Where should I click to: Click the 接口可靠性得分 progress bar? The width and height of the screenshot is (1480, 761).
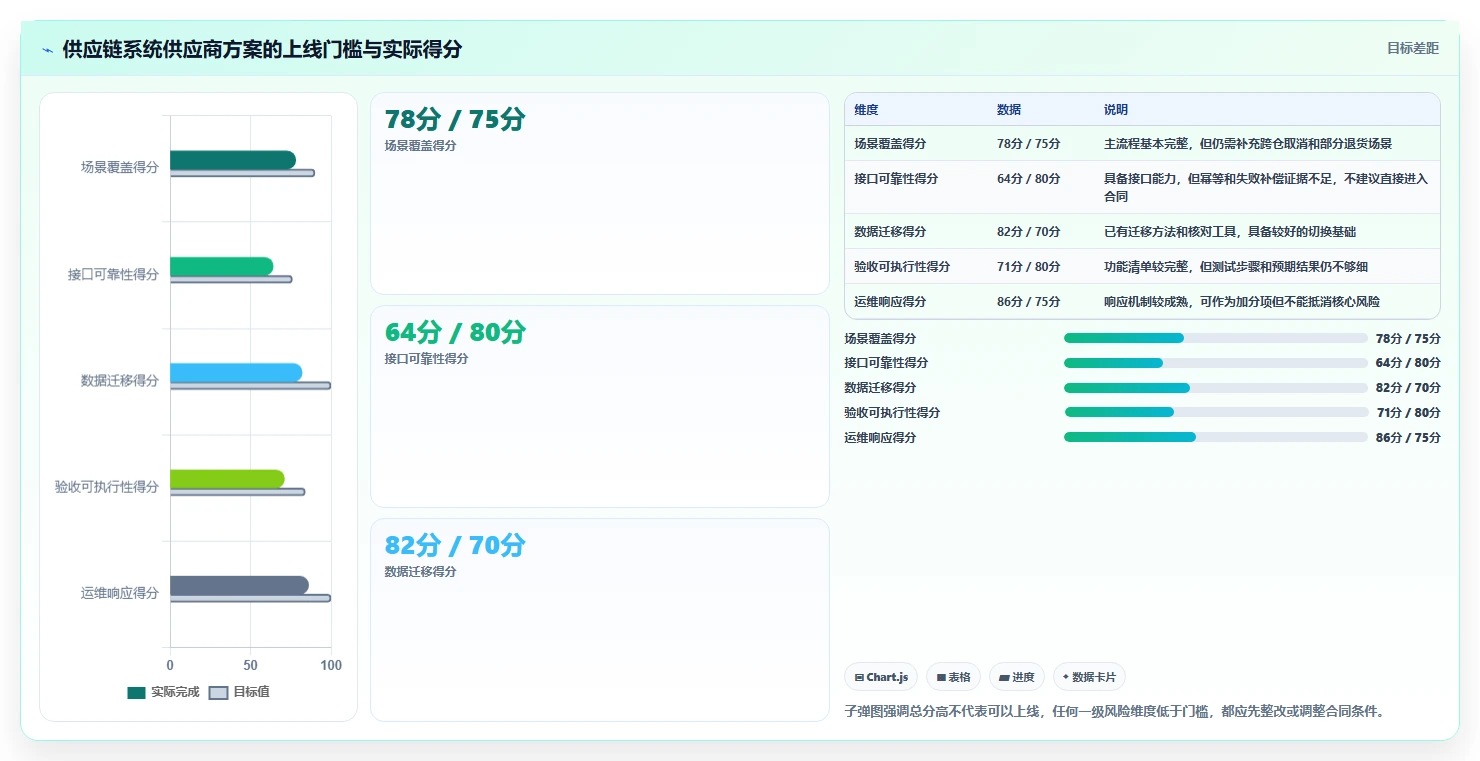[x=1216, y=363]
